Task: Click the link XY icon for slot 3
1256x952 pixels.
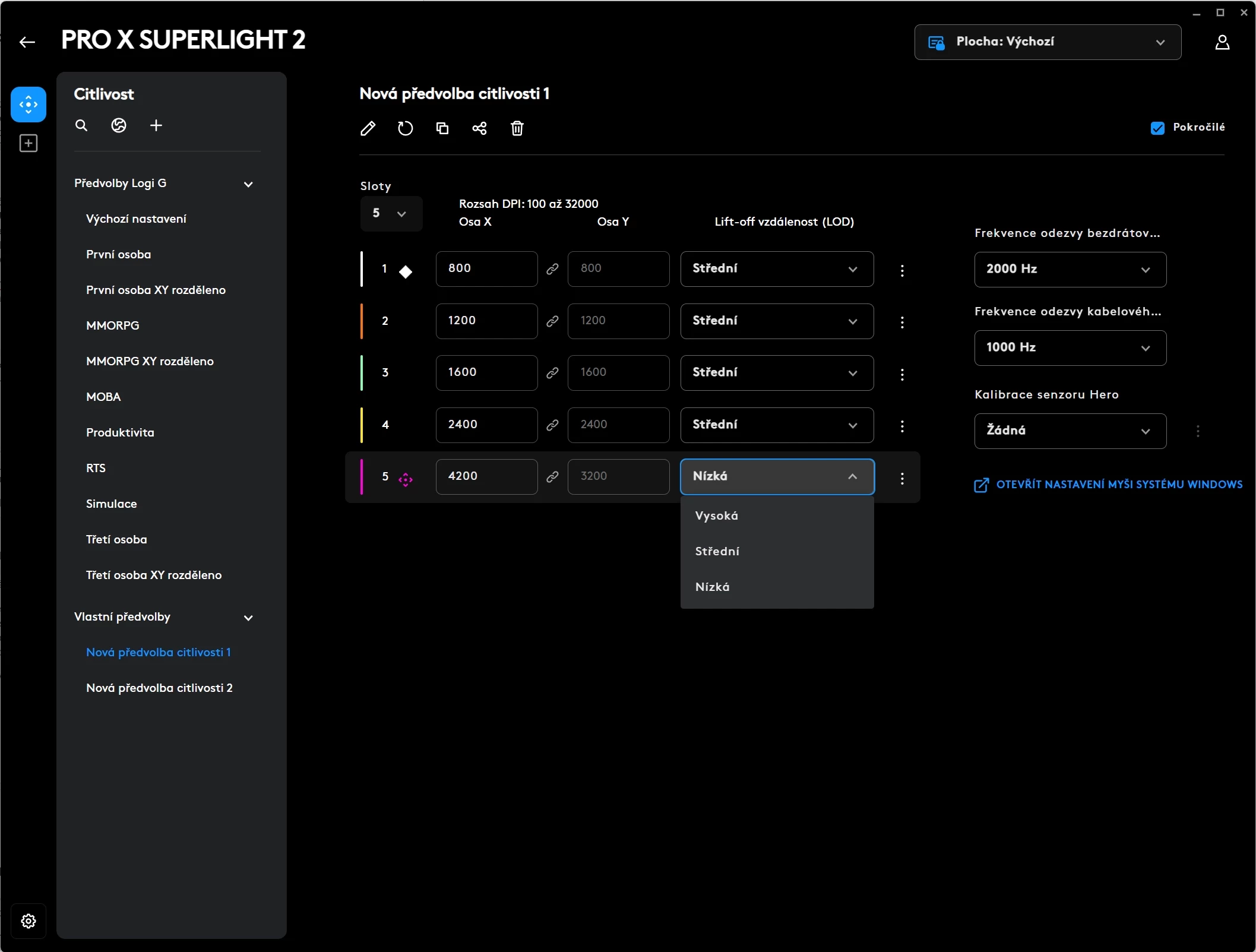Action: click(552, 373)
